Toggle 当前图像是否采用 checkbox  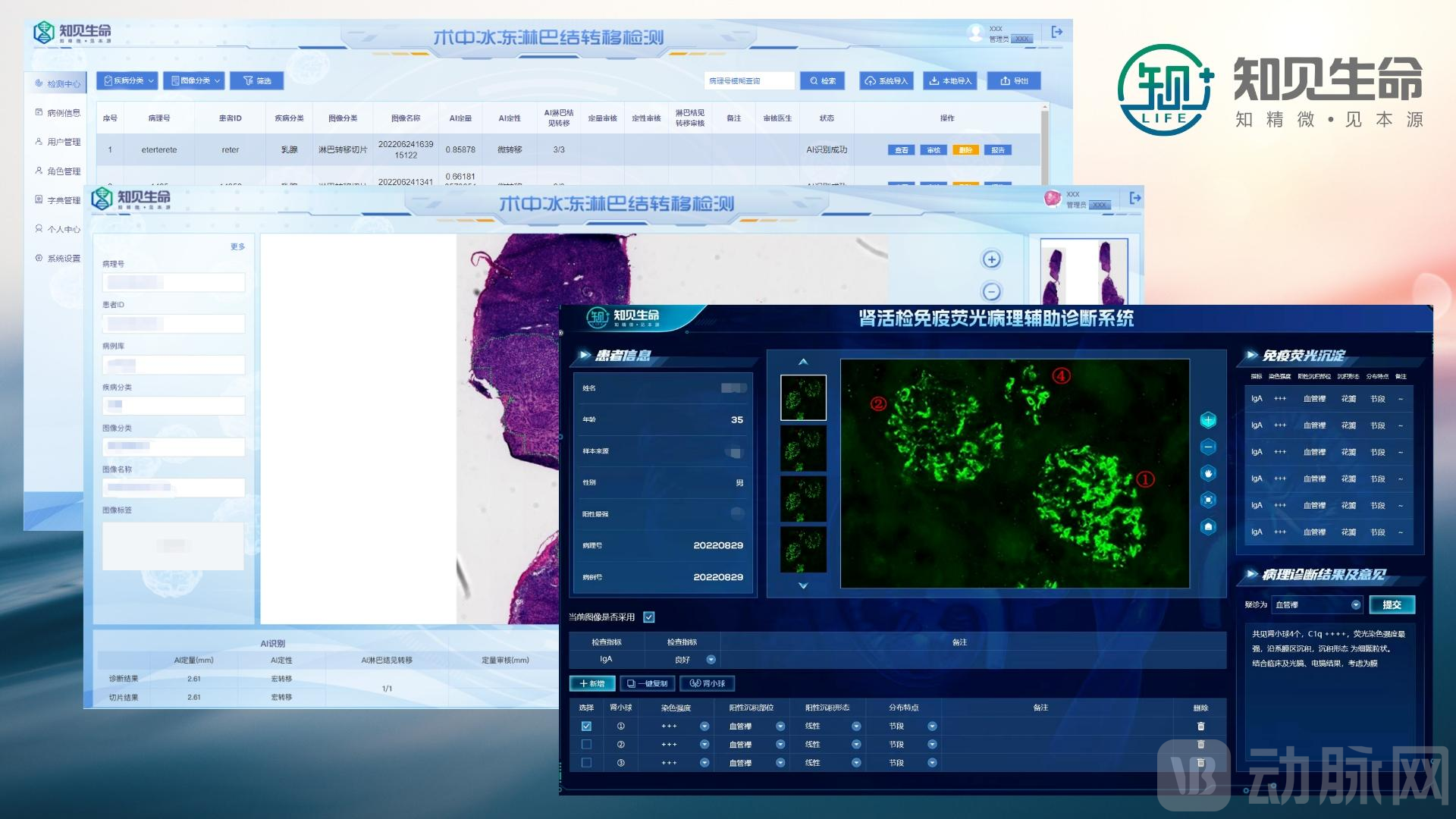point(649,617)
